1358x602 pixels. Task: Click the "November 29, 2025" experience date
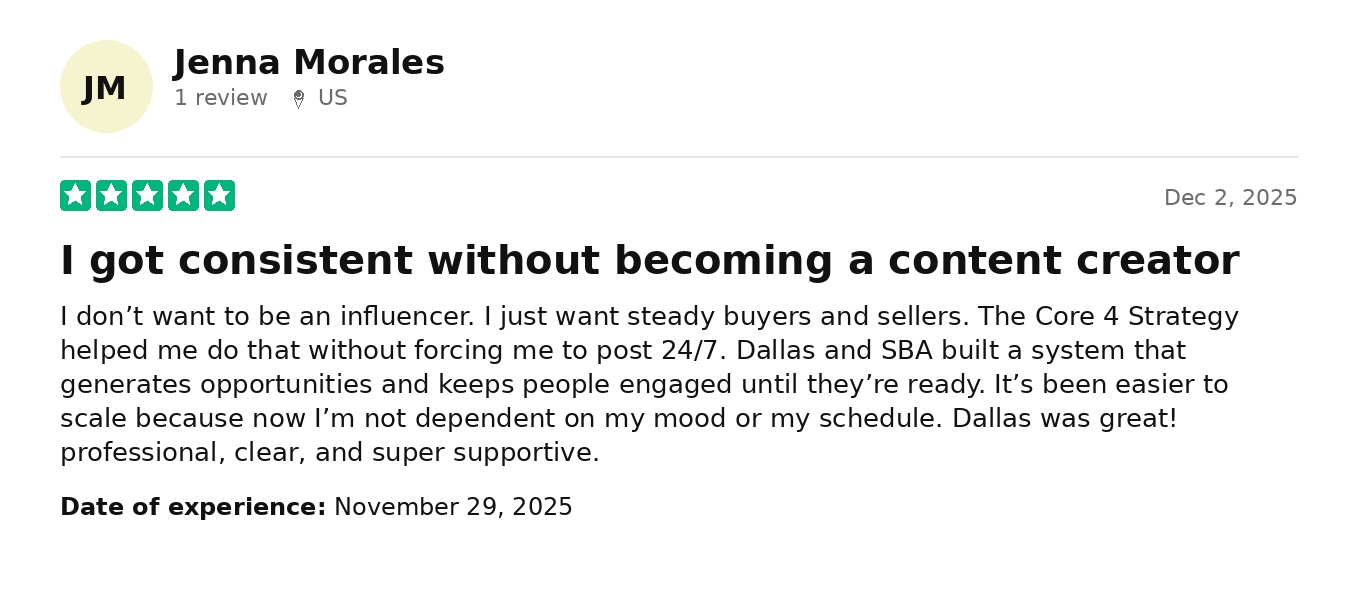click(453, 507)
